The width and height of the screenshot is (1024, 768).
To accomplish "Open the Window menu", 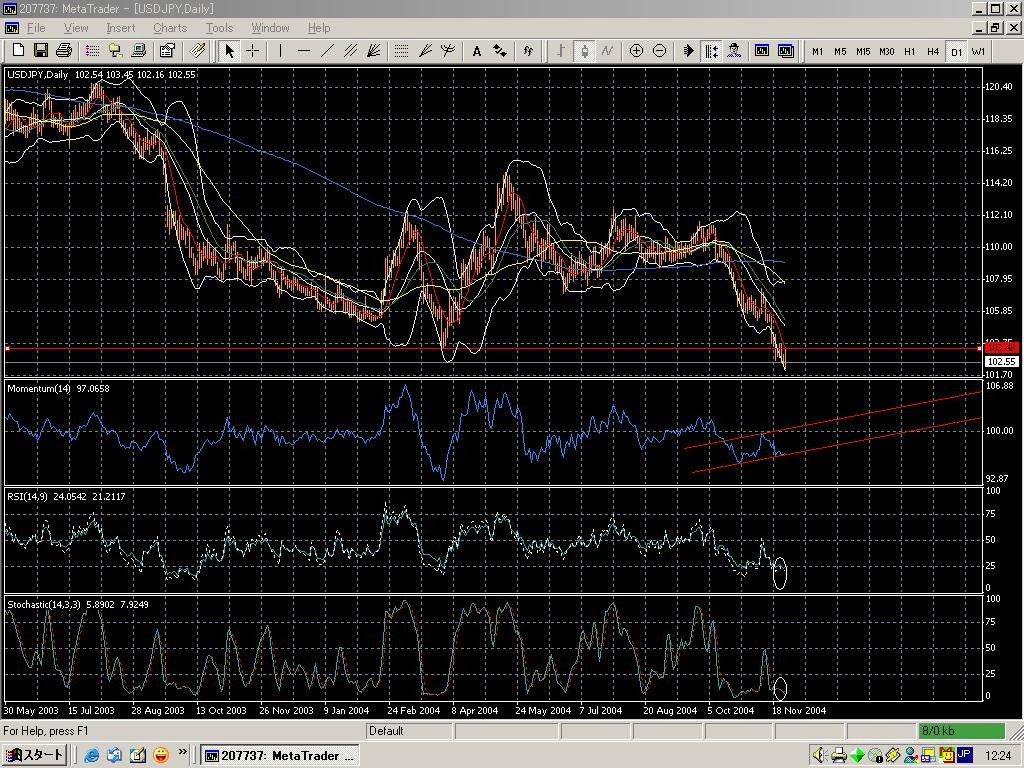I will tap(270, 28).
